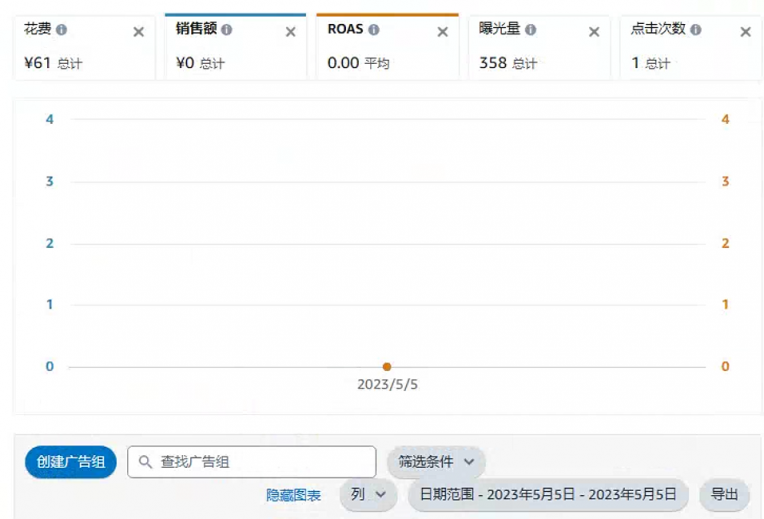
Task: Click the 导出 export button
Action: coord(724,495)
